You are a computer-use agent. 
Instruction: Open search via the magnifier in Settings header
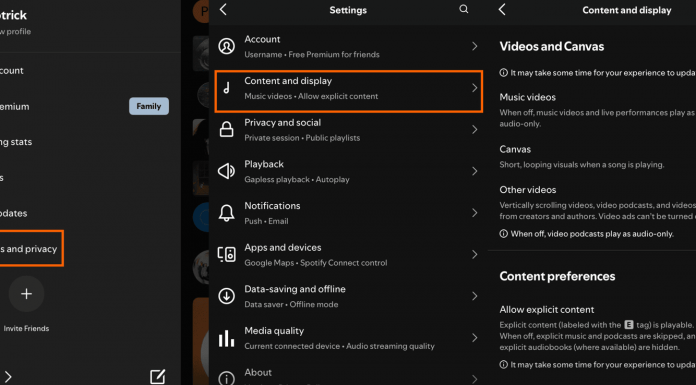tap(463, 9)
